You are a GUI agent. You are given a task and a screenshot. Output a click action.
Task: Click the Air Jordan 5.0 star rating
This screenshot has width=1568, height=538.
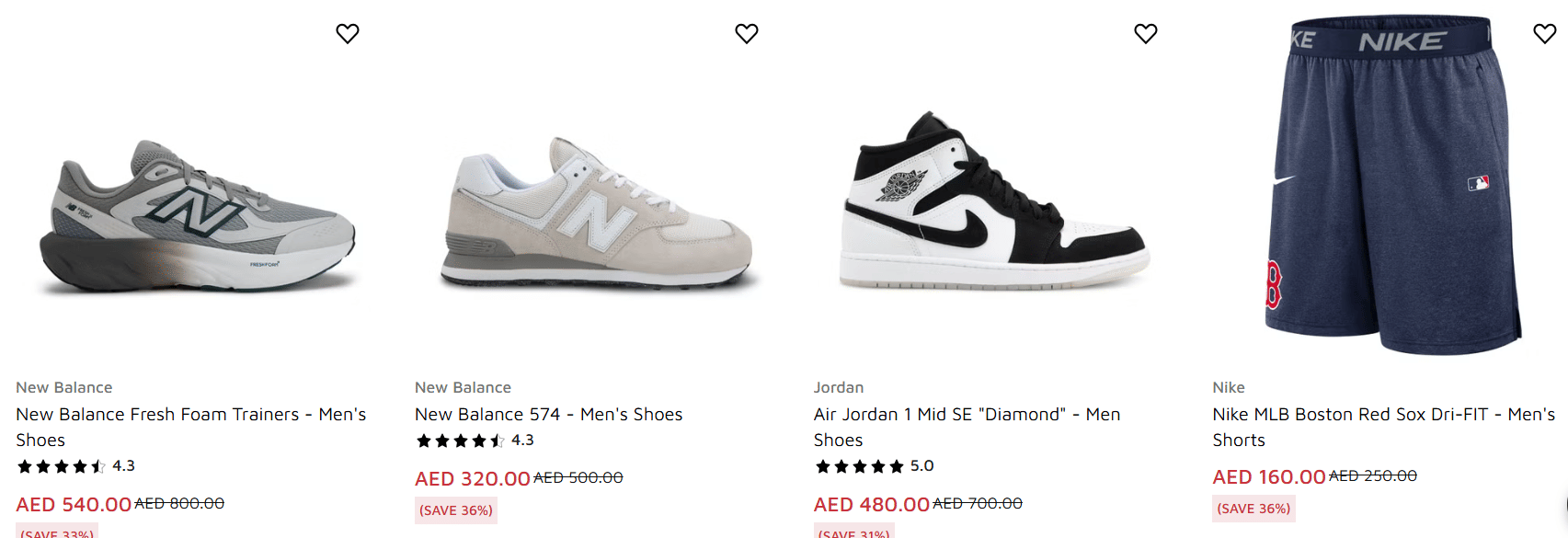(x=874, y=466)
